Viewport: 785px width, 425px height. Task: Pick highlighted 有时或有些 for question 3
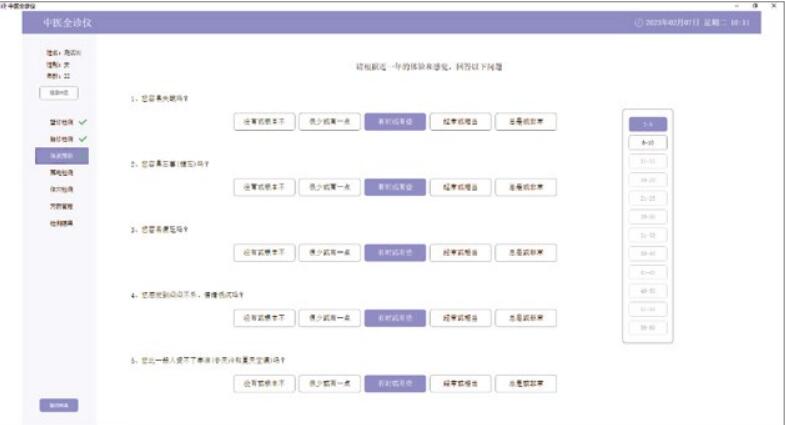coord(395,253)
